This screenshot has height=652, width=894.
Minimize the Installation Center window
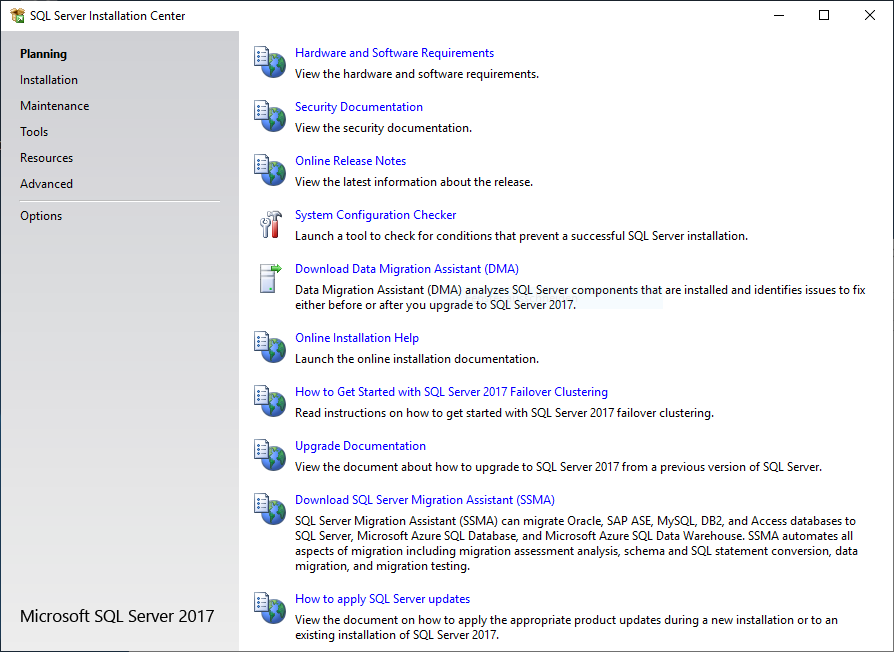pyautogui.click(x=779, y=15)
